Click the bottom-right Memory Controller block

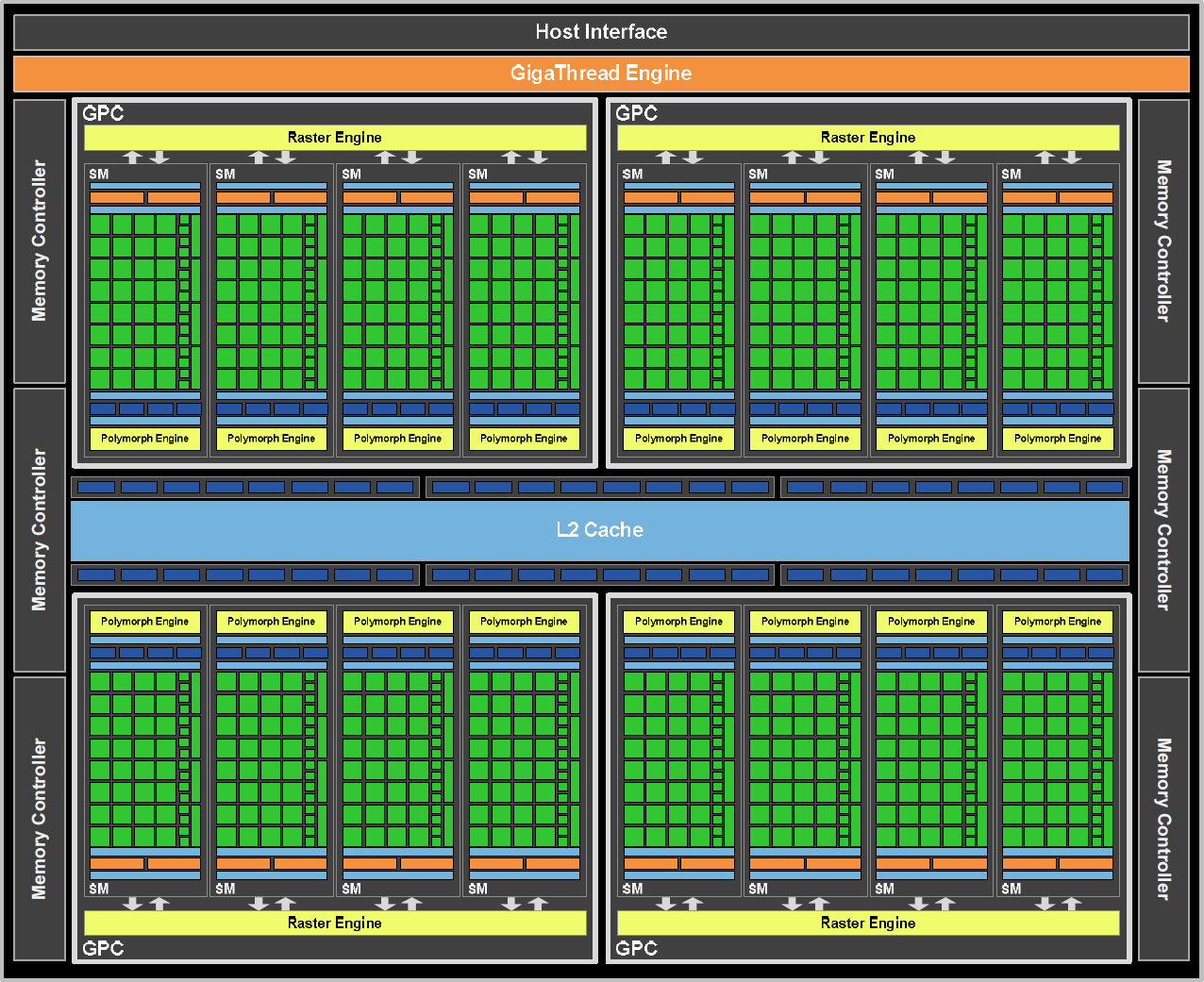click(x=1163, y=818)
